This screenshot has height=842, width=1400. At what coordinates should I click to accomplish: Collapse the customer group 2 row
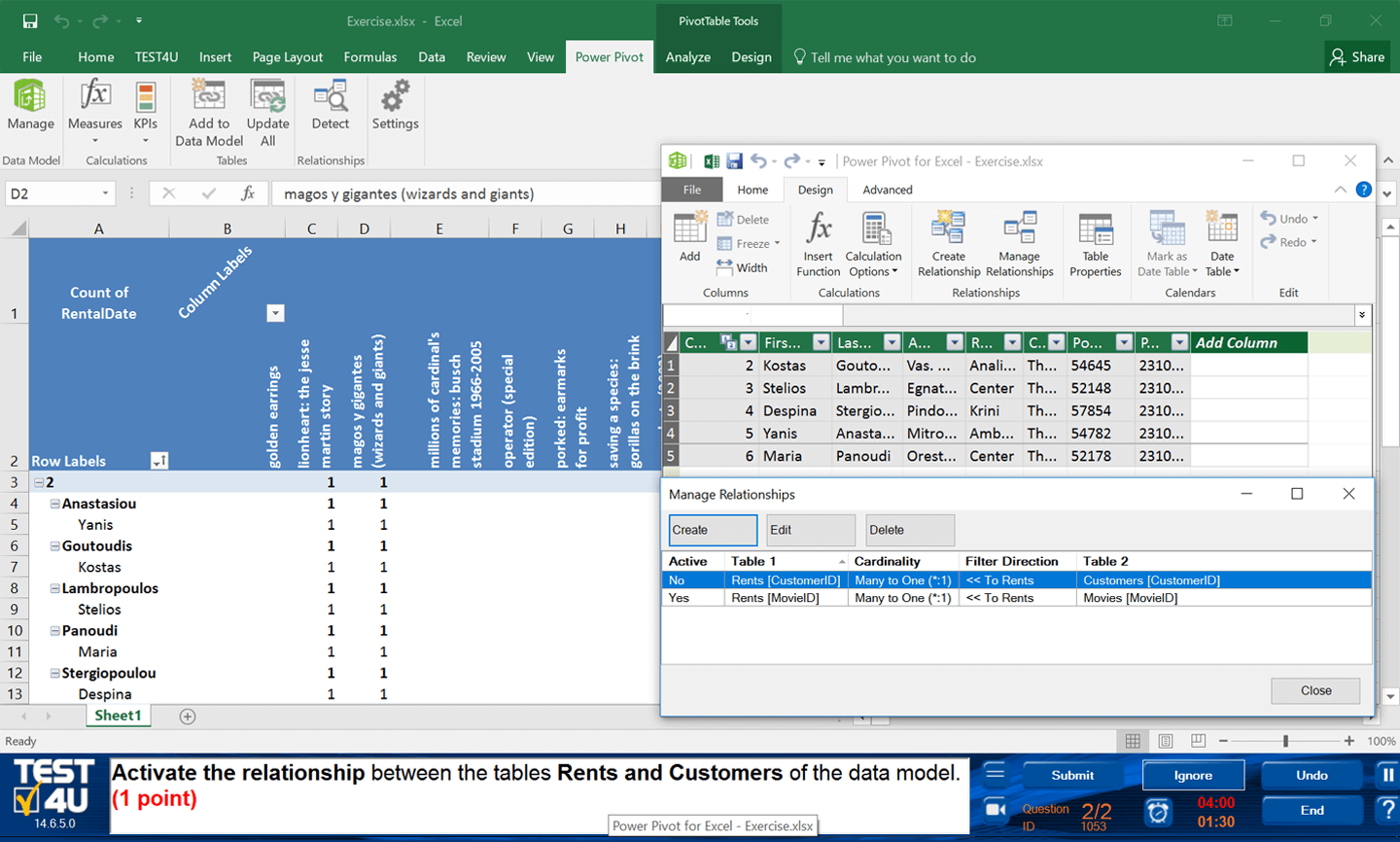click(x=39, y=482)
